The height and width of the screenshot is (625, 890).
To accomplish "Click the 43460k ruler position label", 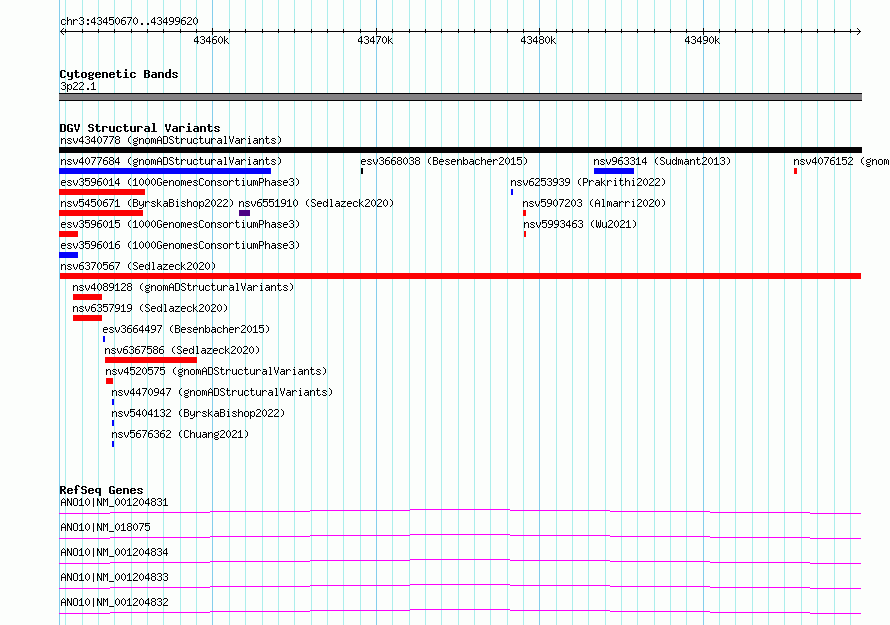I will [211, 40].
